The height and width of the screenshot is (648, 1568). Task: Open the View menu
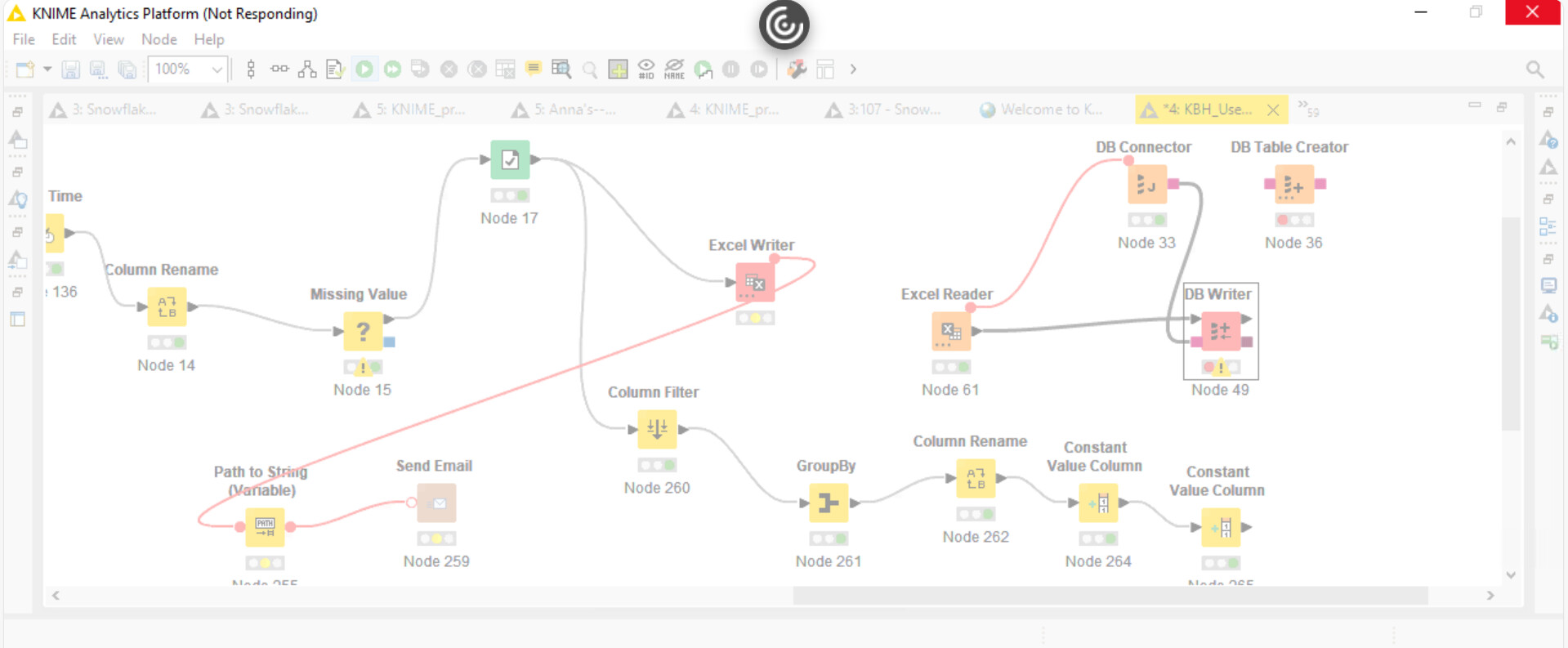coord(109,39)
